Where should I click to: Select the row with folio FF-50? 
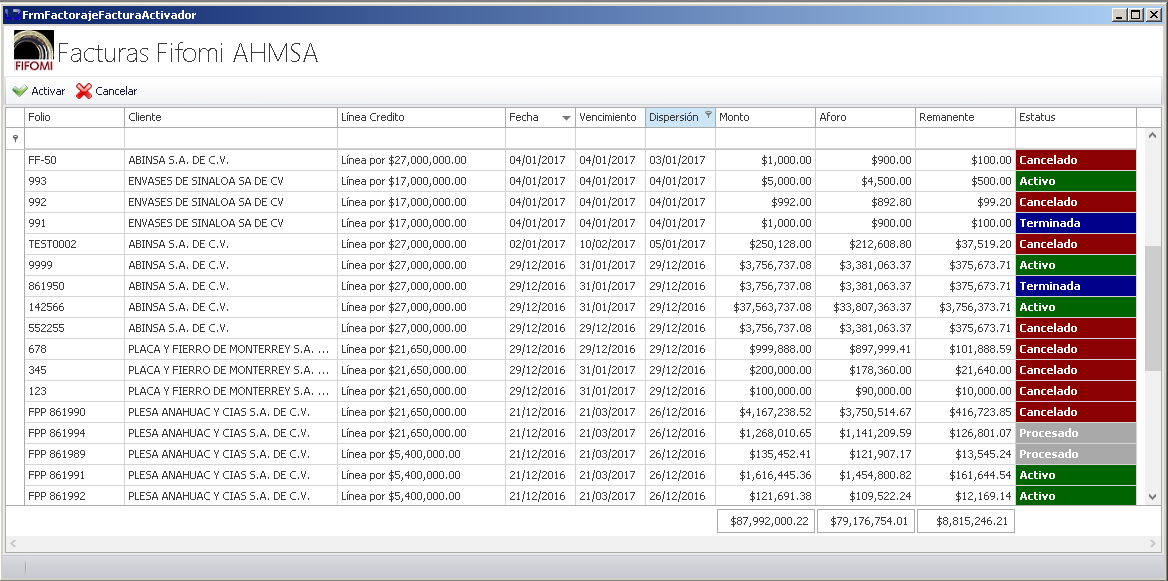pos(571,160)
